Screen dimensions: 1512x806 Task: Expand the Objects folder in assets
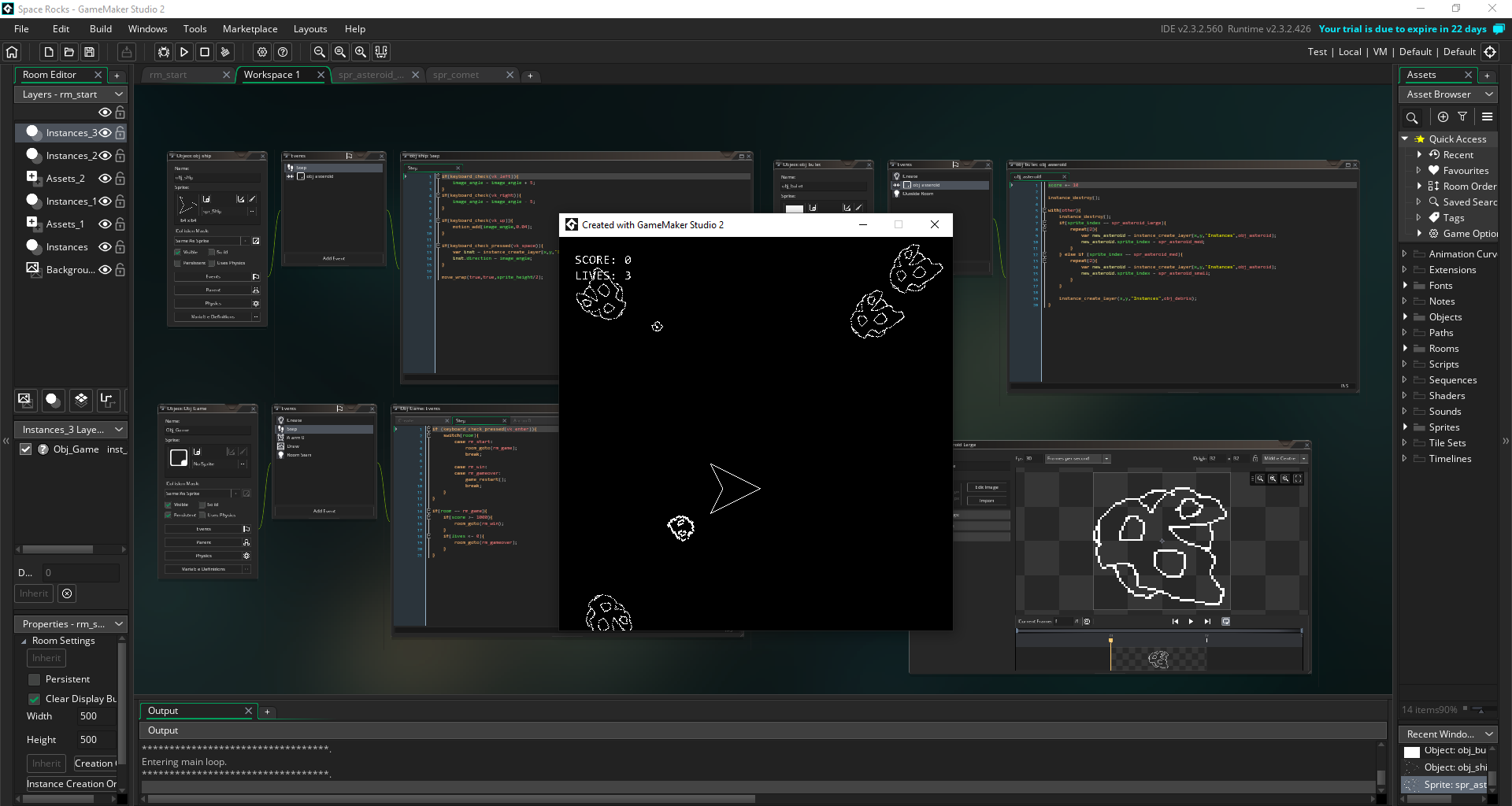click(x=1405, y=317)
